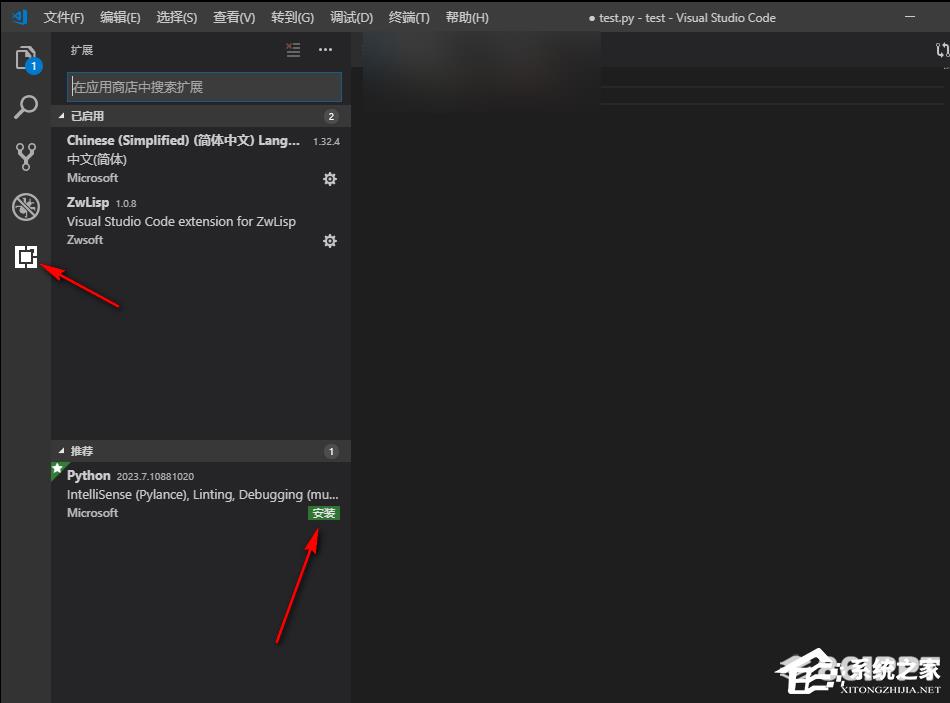Open the gear menu for Chinese language pack
The image size is (950, 703).
330,179
